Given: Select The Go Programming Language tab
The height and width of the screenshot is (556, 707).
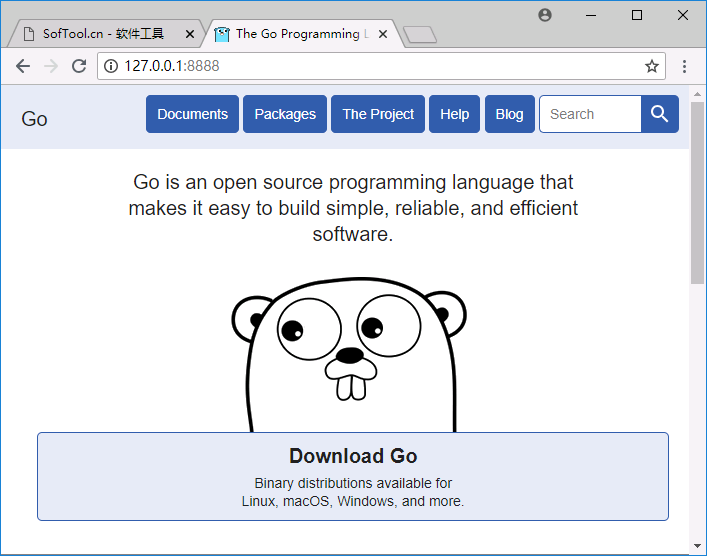Looking at the screenshot, I should (x=301, y=34).
